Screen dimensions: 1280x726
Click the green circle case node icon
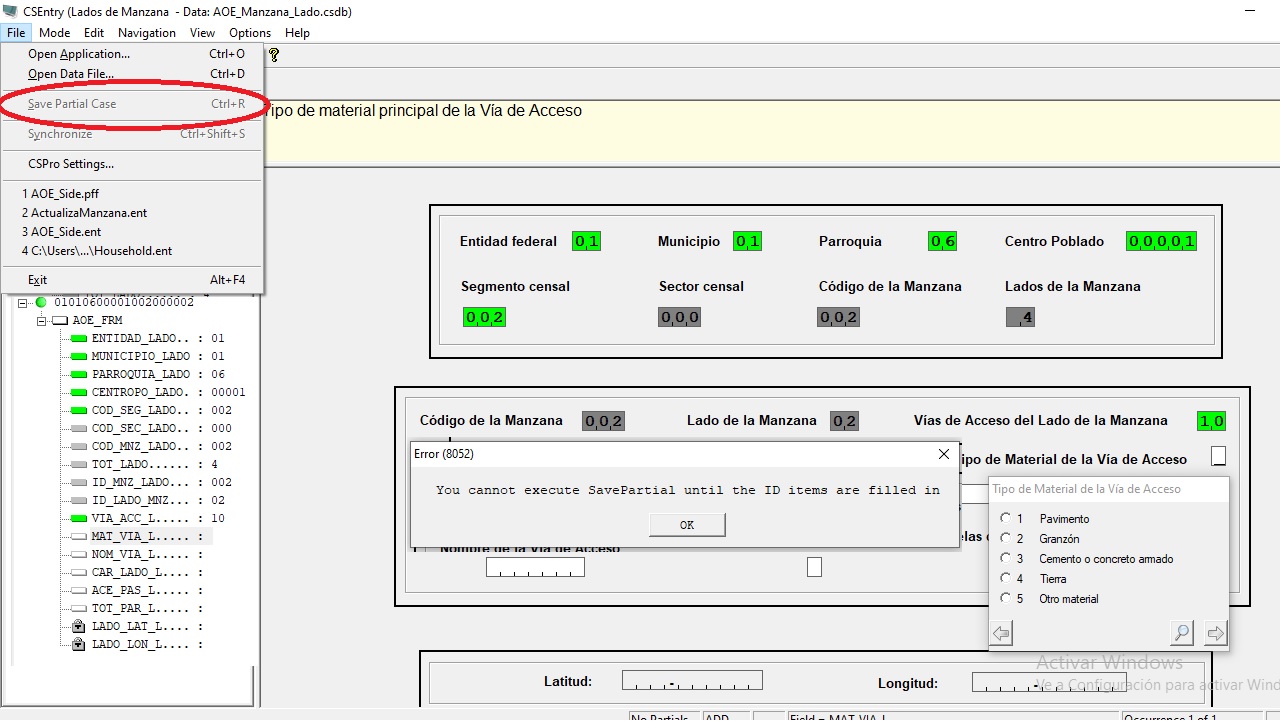41,302
